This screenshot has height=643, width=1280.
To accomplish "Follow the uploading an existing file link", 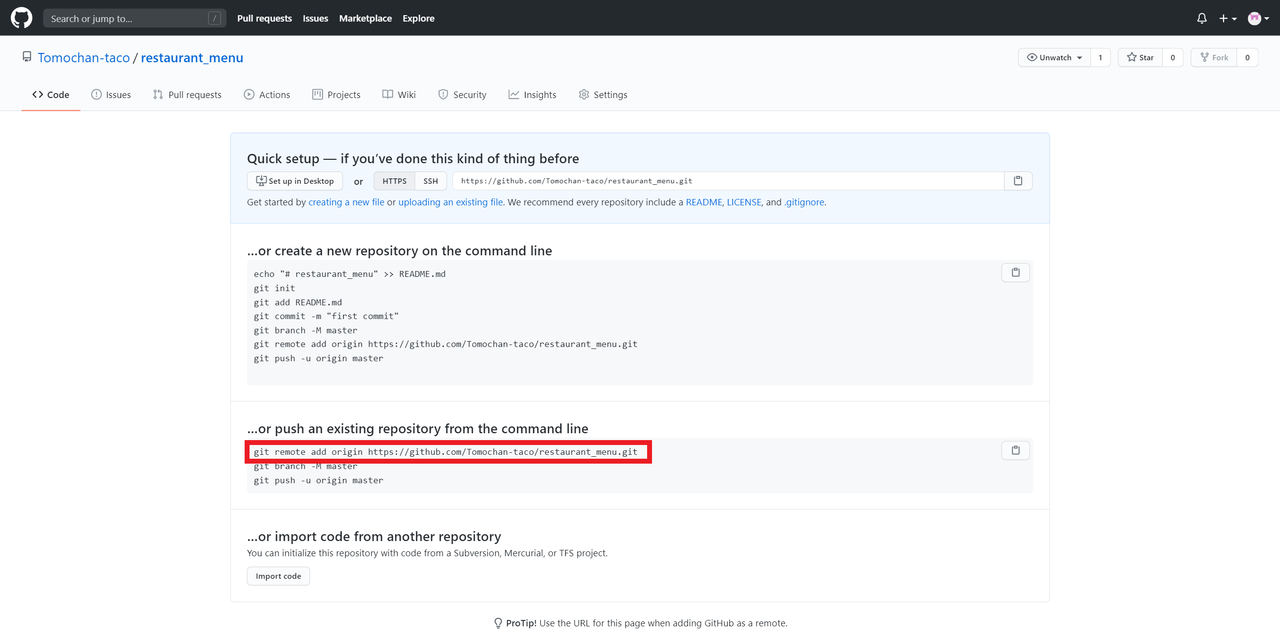I will [451, 202].
